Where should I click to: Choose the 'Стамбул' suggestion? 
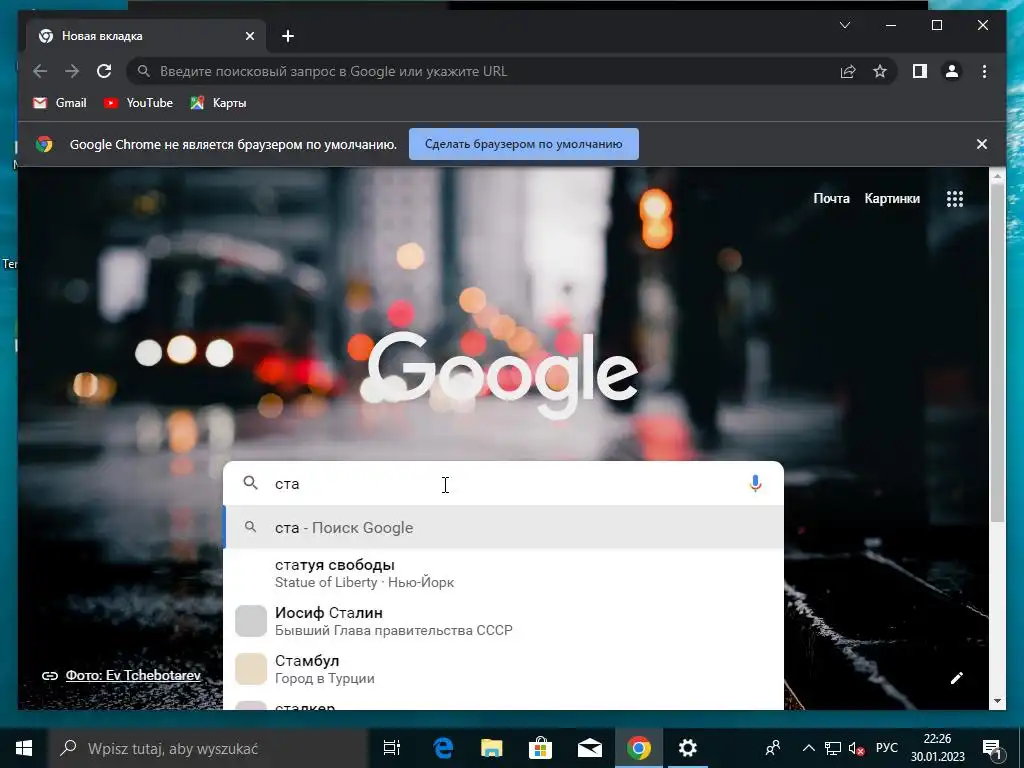click(x=503, y=669)
